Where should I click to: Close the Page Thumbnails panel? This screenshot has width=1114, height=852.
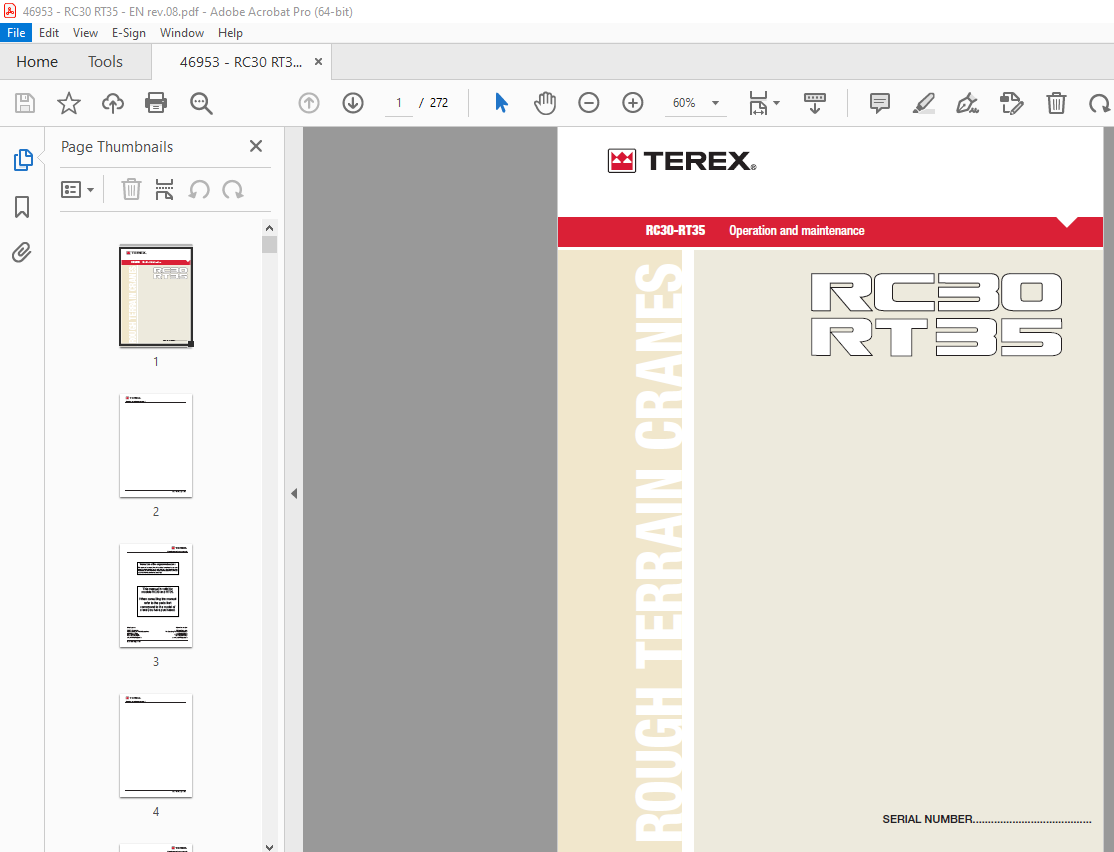point(256,146)
